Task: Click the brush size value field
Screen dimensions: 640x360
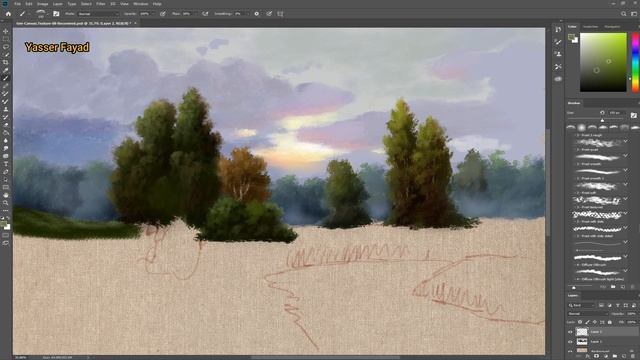Action: click(616, 113)
